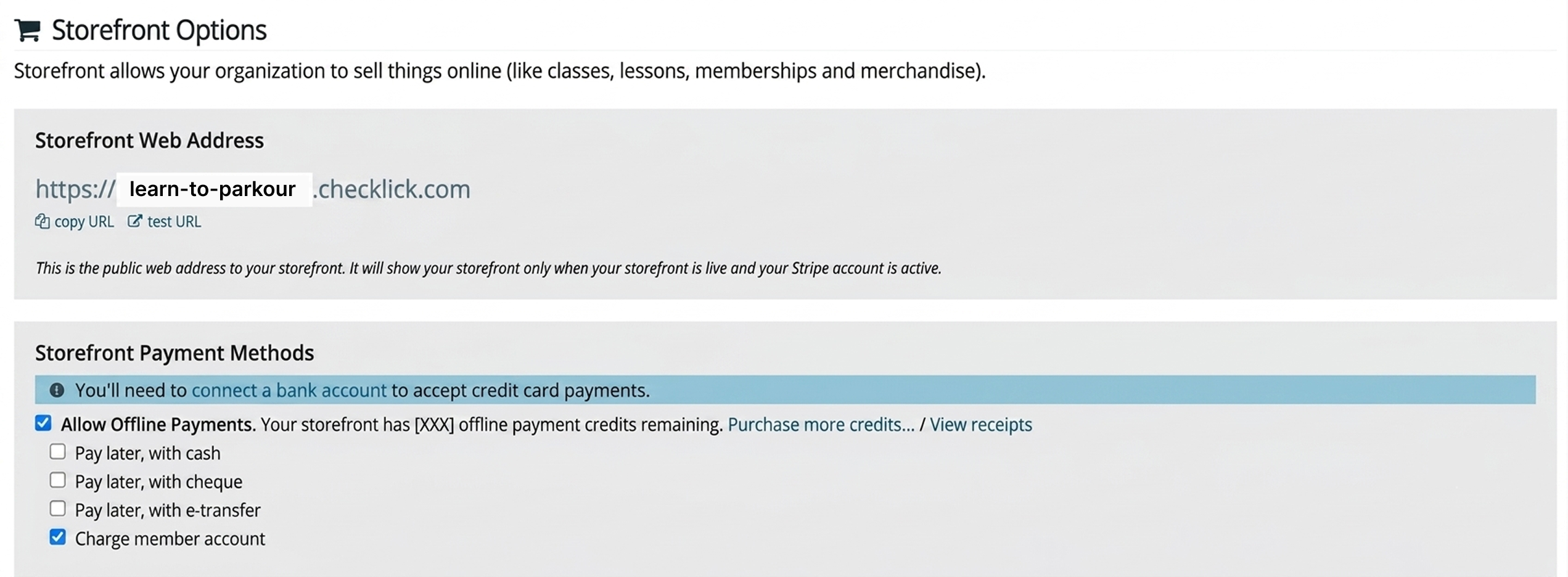Enable Pay later, with cash
The image size is (1568, 577).
[x=57, y=452]
